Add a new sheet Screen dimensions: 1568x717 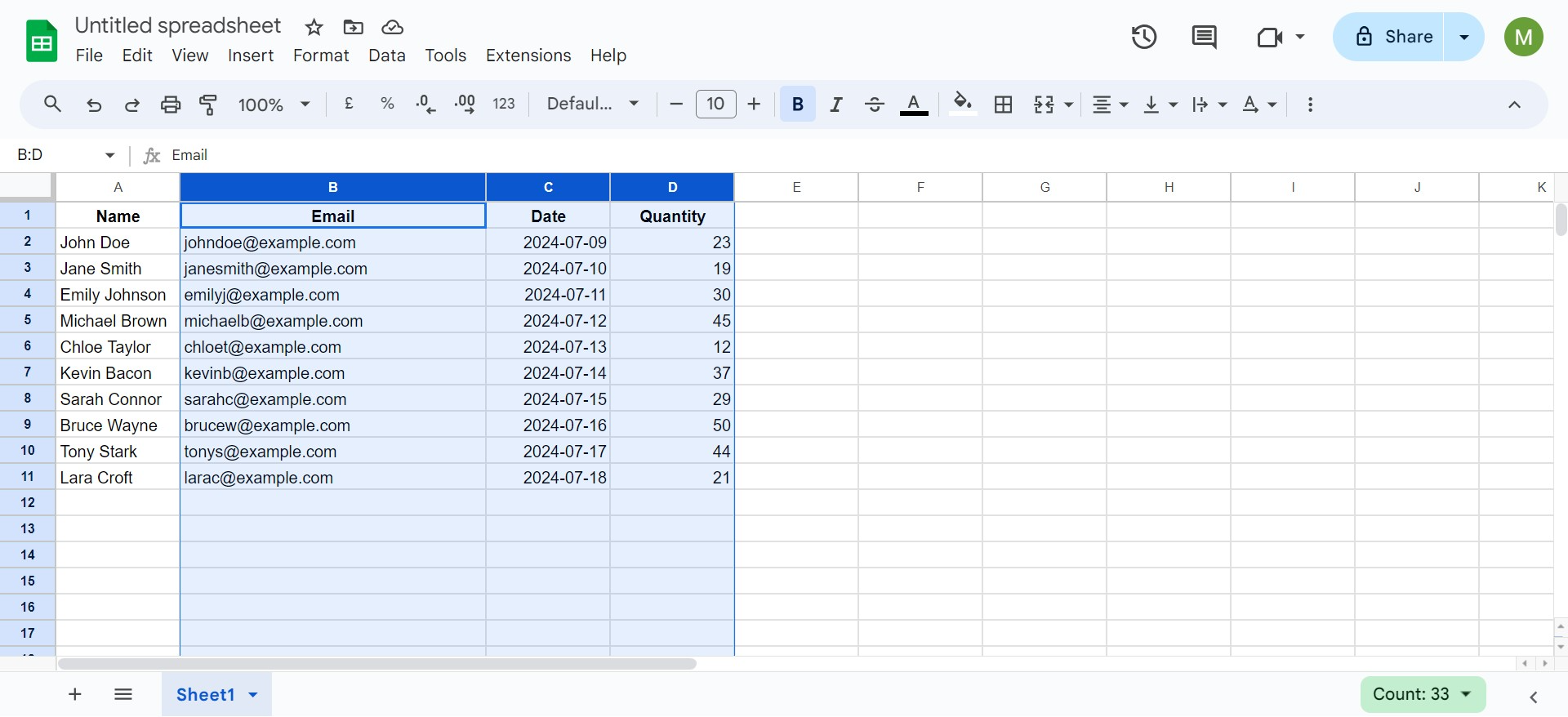coord(75,694)
